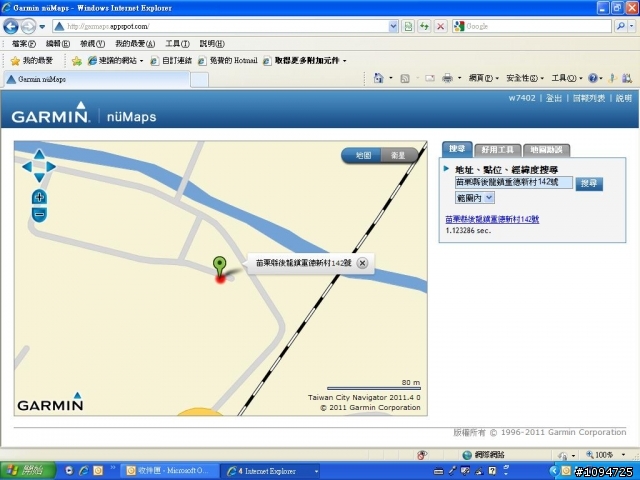This screenshot has height=480, width=640.
Task: Click the Home icon in command bar
Action: pyautogui.click(x=379, y=78)
